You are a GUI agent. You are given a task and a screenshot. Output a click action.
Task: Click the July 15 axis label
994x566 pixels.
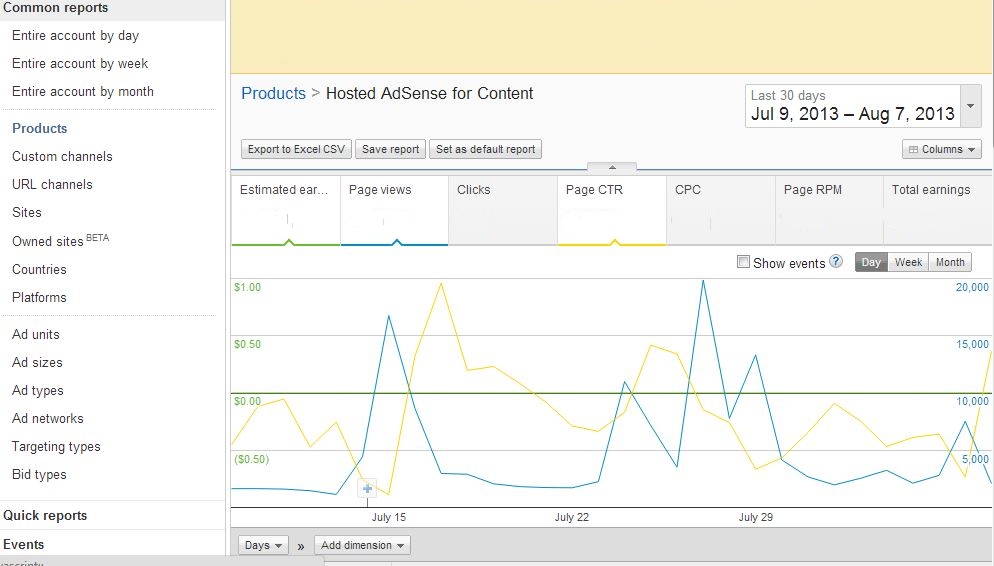(x=389, y=517)
